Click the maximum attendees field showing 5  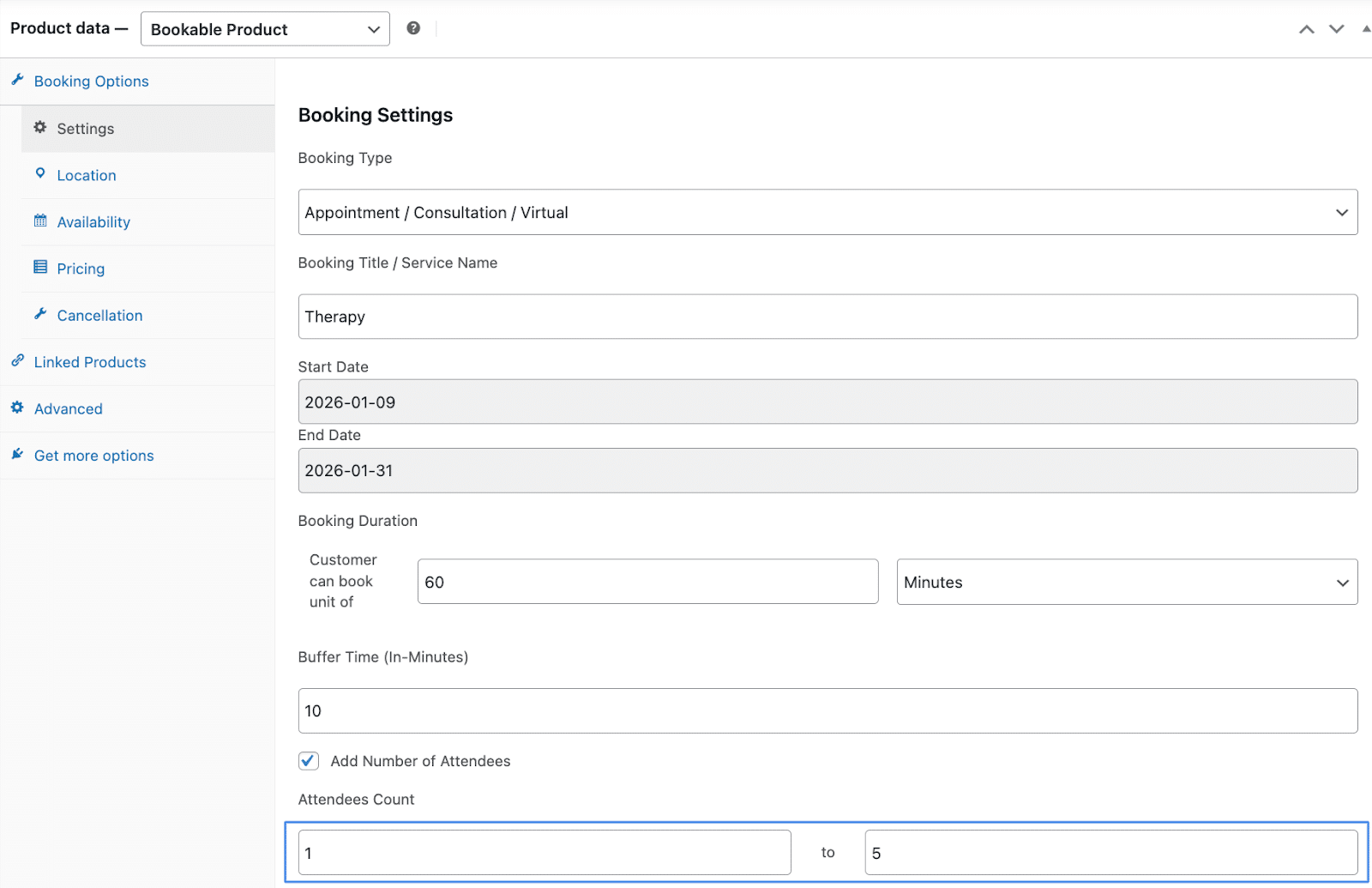pyautogui.click(x=1111, y=853)
